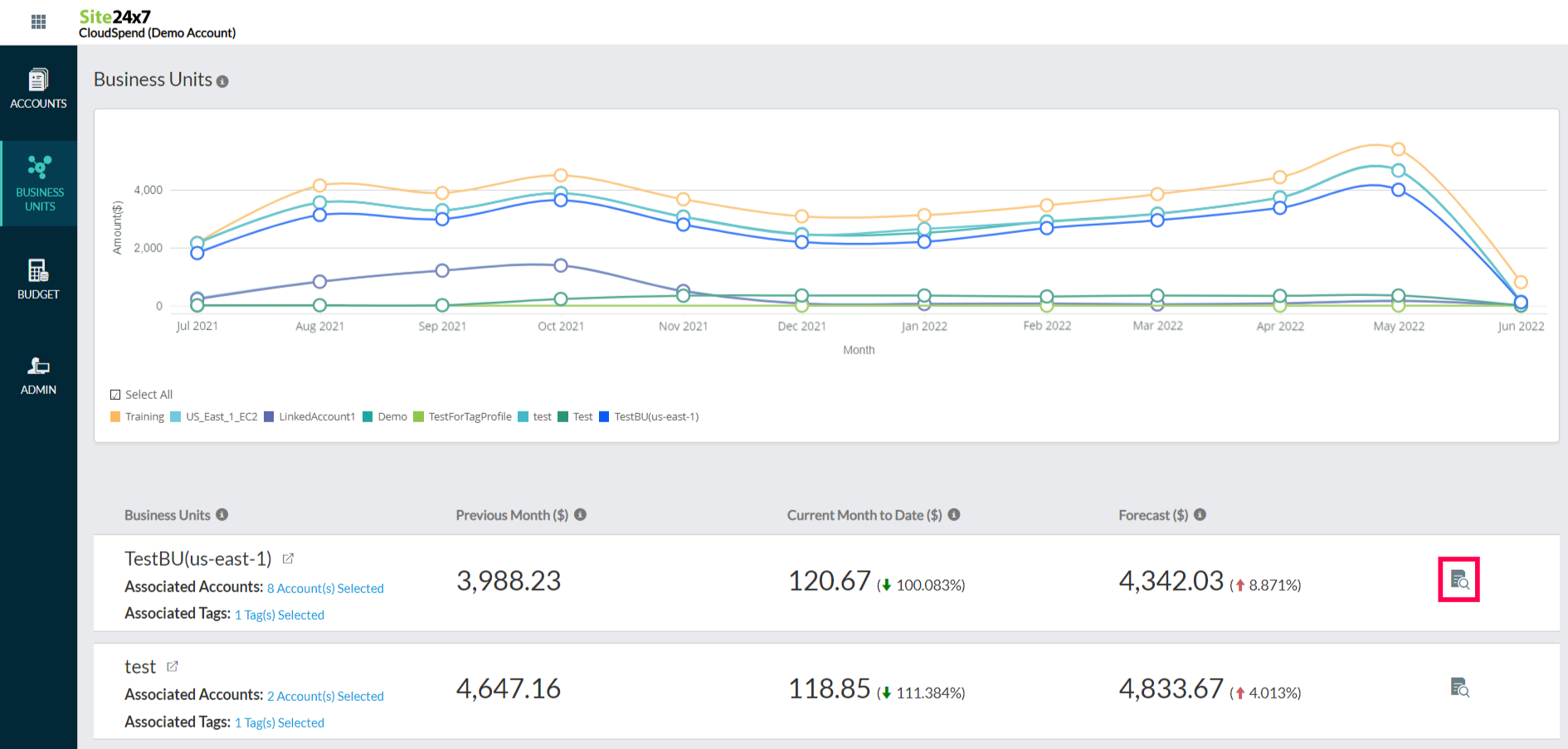Click the May 2022 Training data point
This screenshot has height=749, width=1568.
point(1398,149)
